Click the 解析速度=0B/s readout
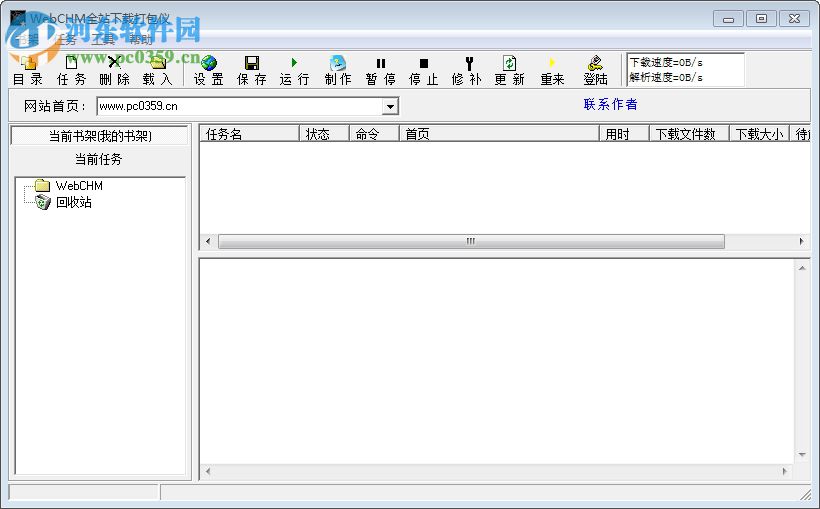The height and width of the screenshot is (509, 820). [x=666, y=77]
